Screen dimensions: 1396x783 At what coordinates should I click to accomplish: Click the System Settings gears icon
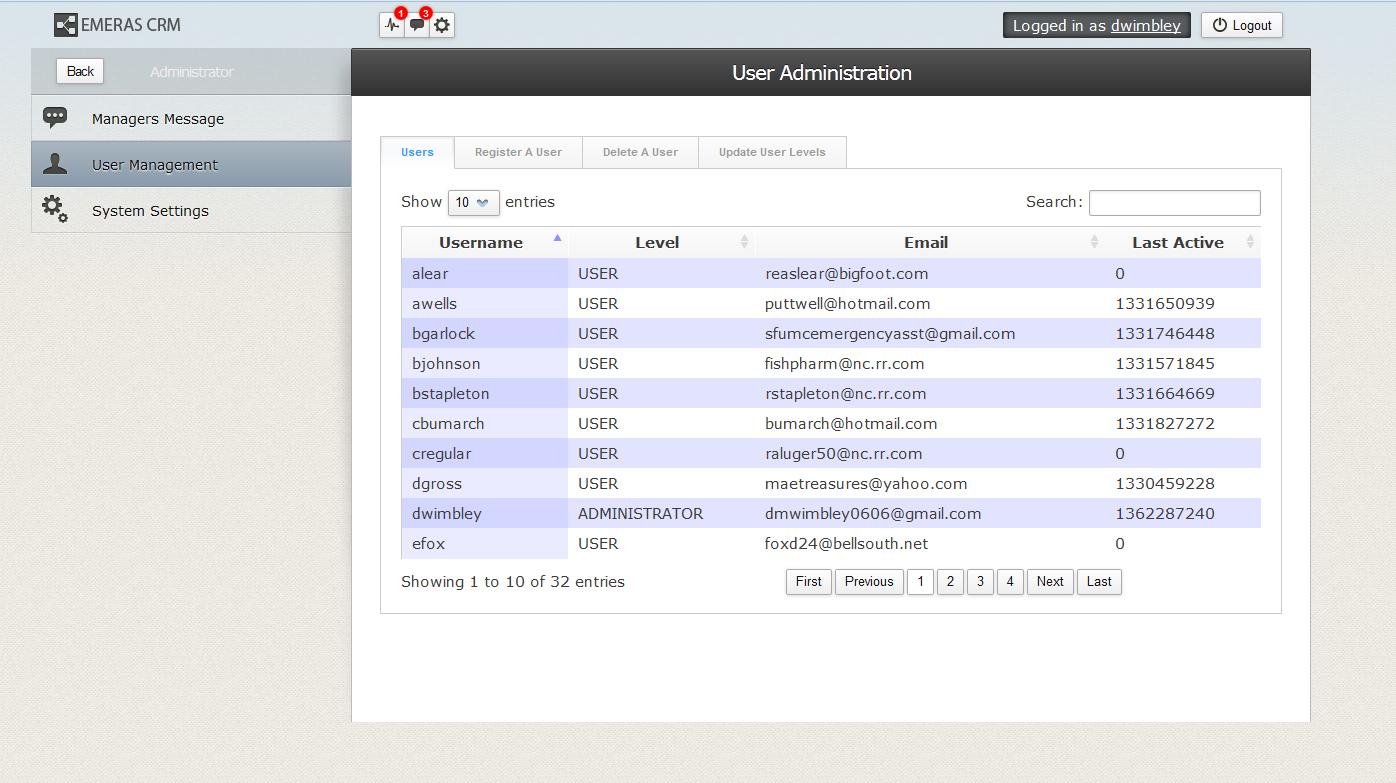coord(55,210)
